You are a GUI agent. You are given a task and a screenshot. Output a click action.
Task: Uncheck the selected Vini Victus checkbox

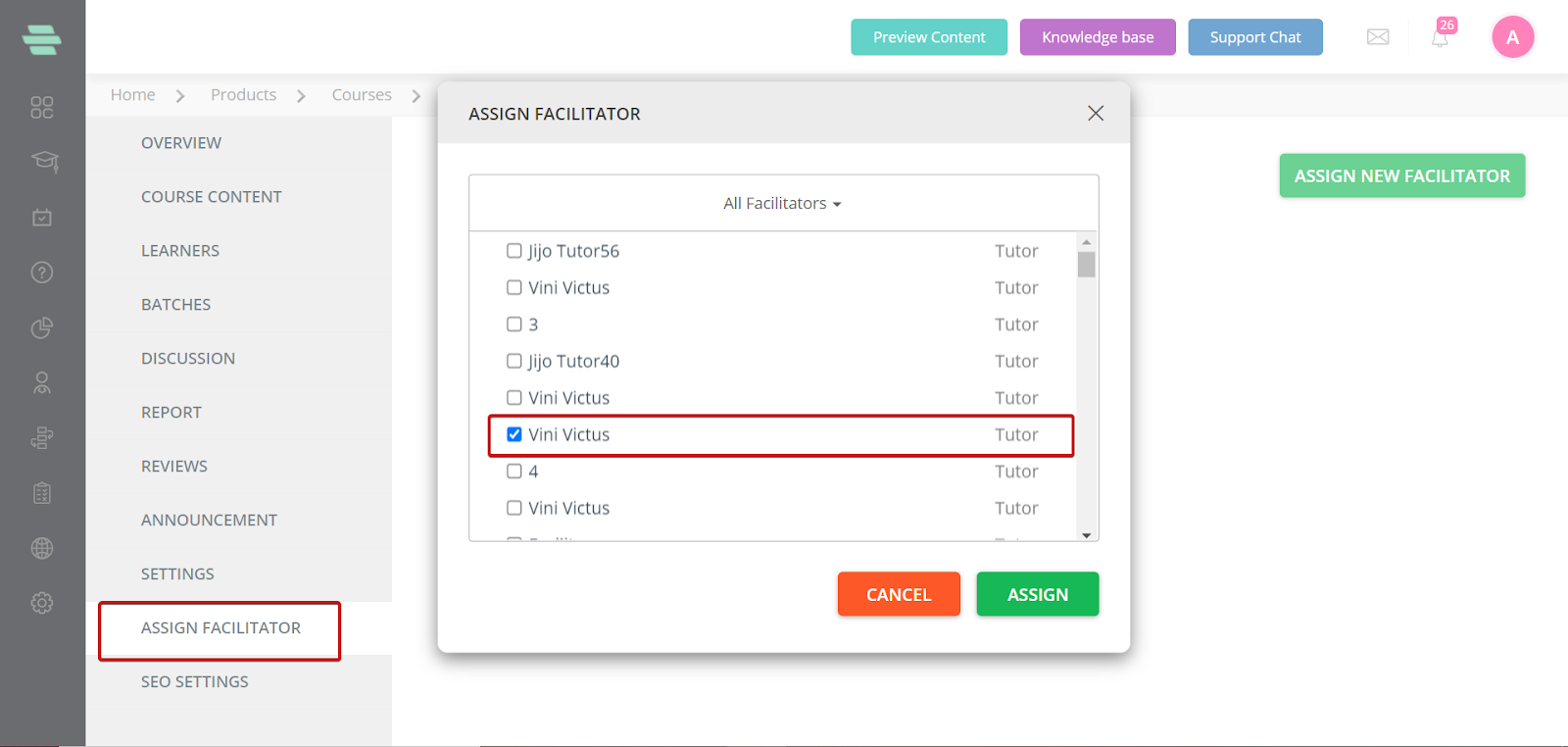514,434
